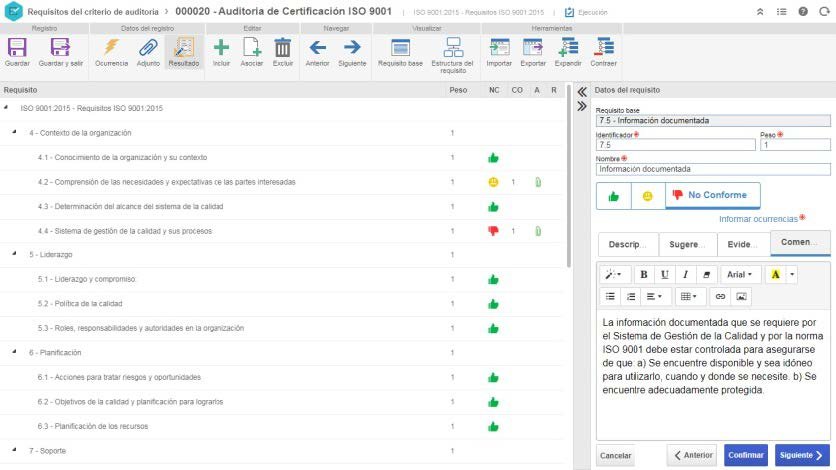
Task: Click the Nombre input field
Action: tap(713, 169)
